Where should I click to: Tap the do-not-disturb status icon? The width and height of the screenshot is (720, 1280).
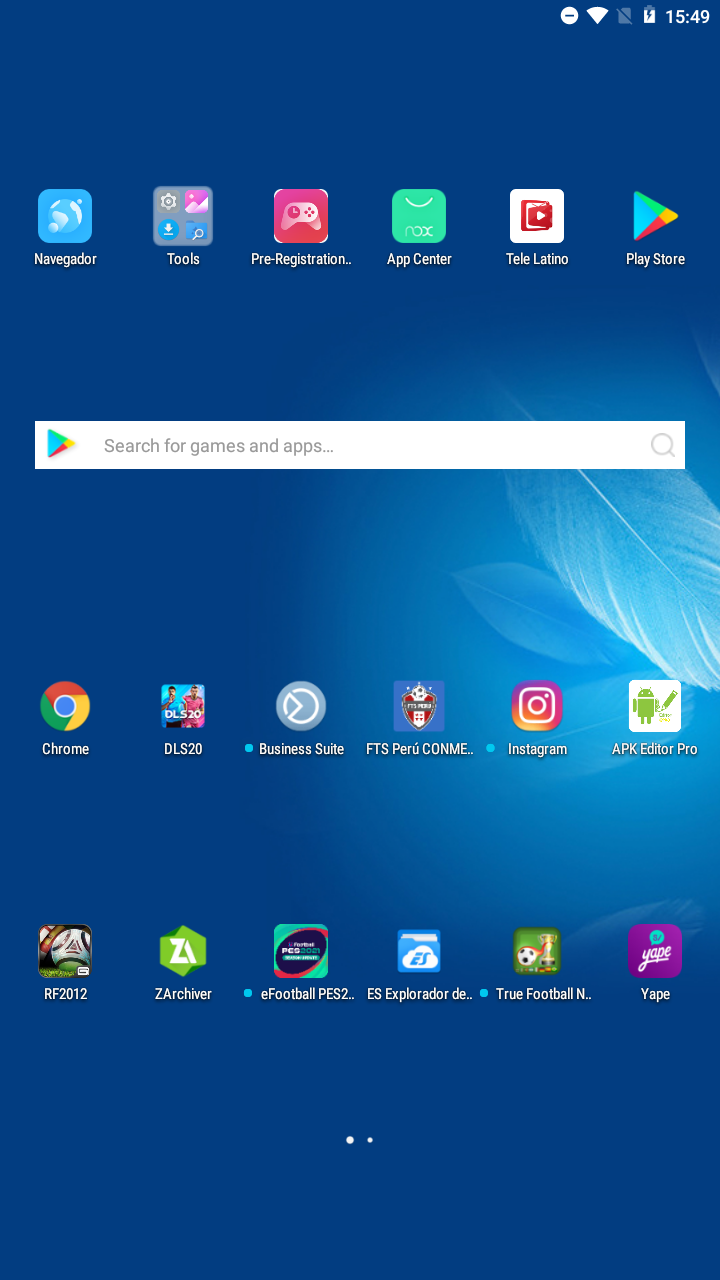tap(569, 16)
